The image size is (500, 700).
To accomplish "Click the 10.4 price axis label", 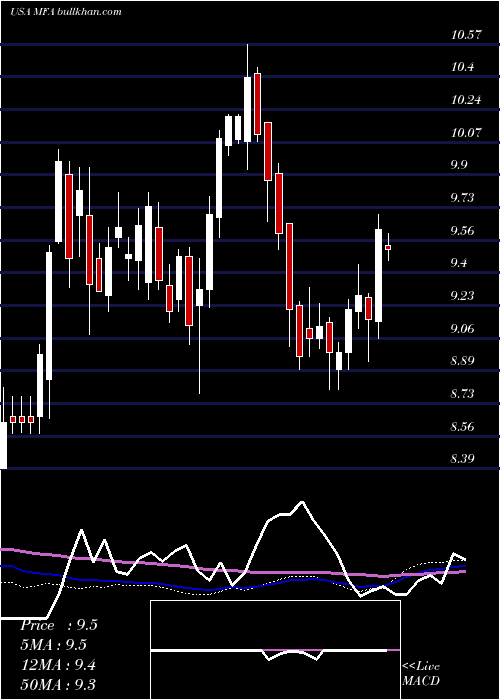I will click(462, 67).
